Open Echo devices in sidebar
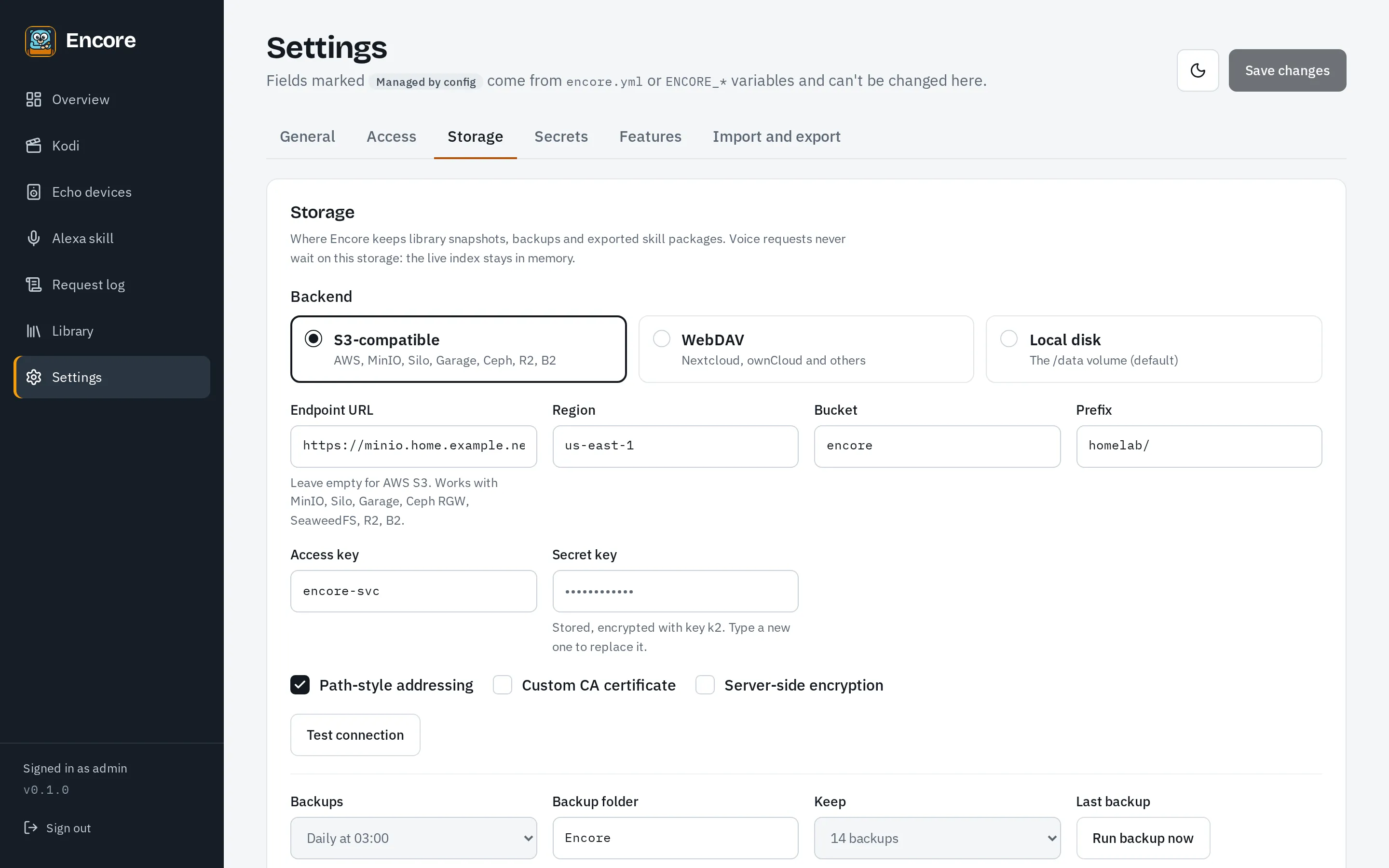Screen dimensions: 1389x868 [112, 192]
